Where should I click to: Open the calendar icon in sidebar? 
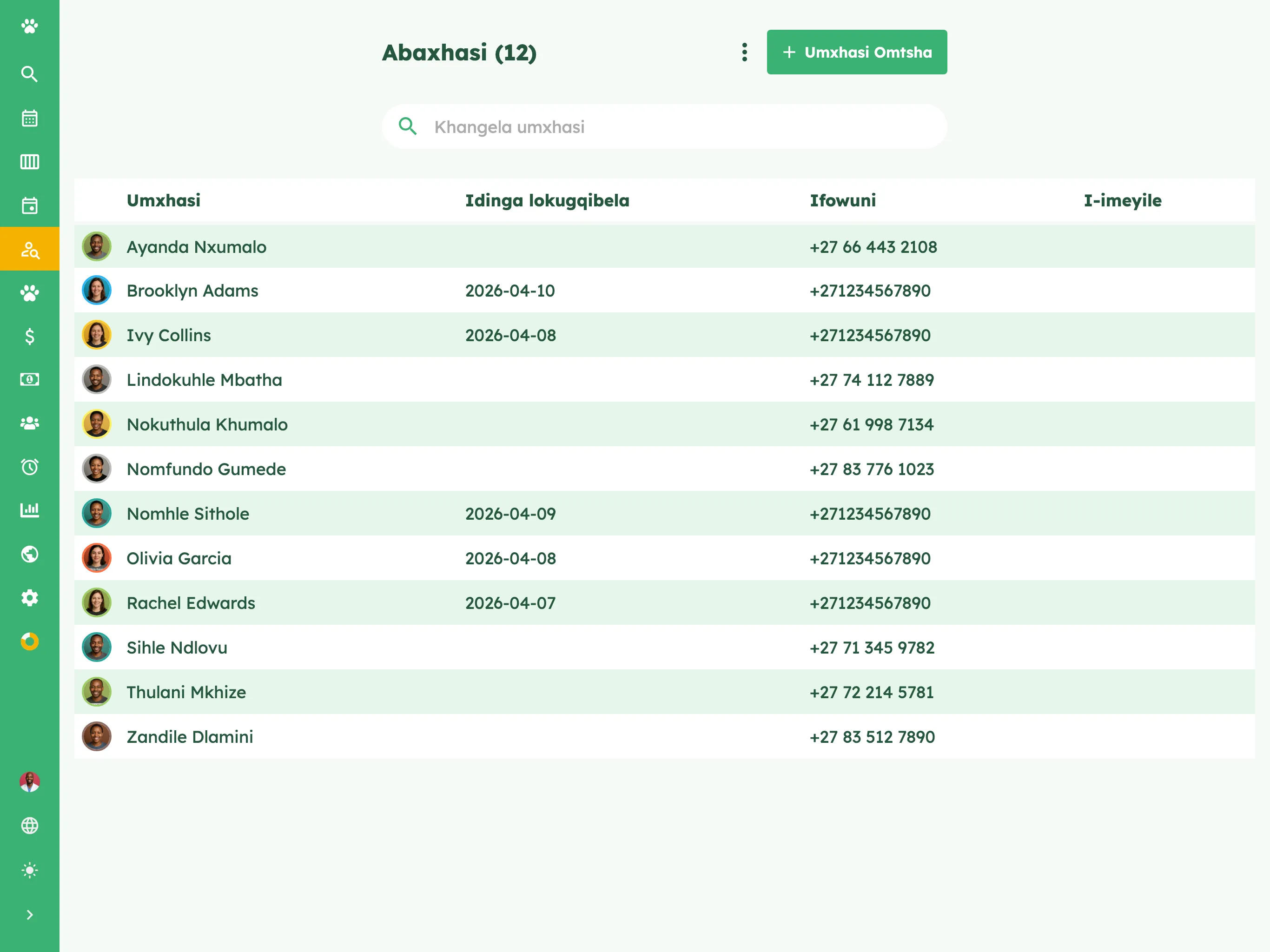[x=29, y=118]
